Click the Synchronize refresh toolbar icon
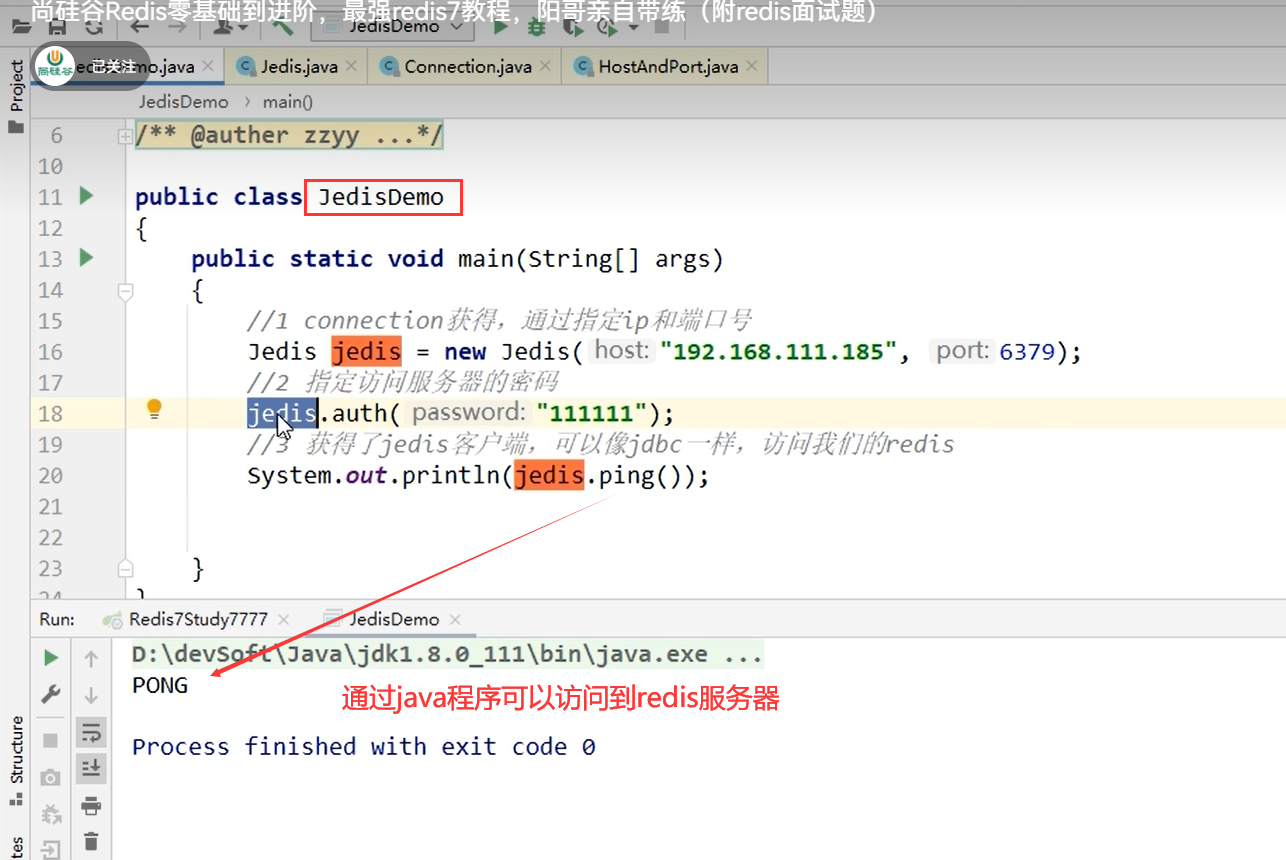The width and height of the screenshot is (1286, 860). 92,28
